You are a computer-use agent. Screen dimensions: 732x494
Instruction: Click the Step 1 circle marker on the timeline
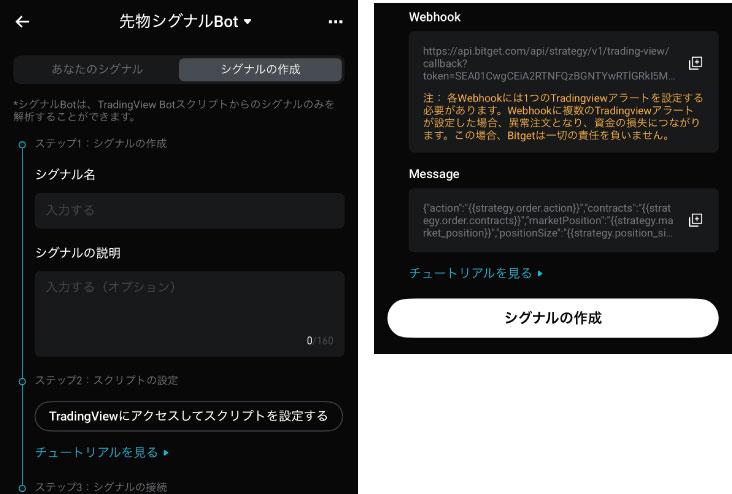22,144
